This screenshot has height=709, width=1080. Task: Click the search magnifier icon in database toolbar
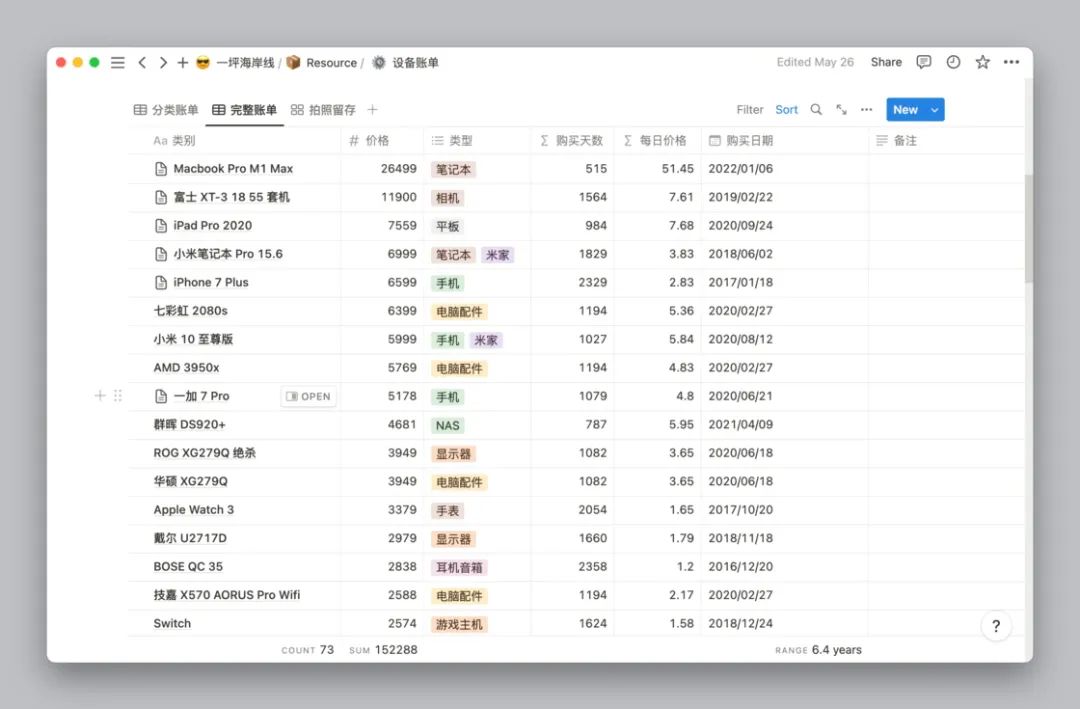click(816, 110)
